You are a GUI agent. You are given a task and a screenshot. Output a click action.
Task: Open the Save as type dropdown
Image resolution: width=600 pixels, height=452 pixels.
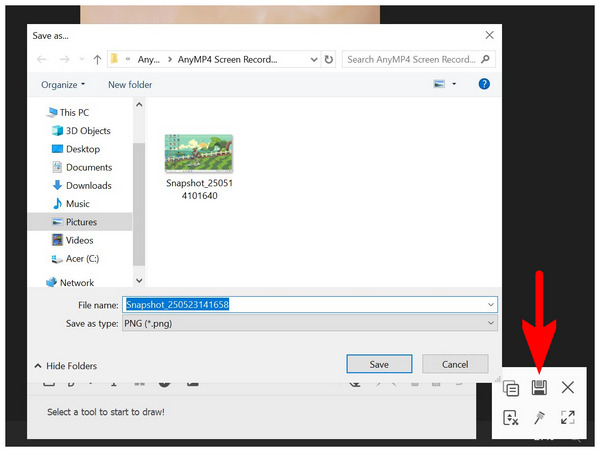310,323
